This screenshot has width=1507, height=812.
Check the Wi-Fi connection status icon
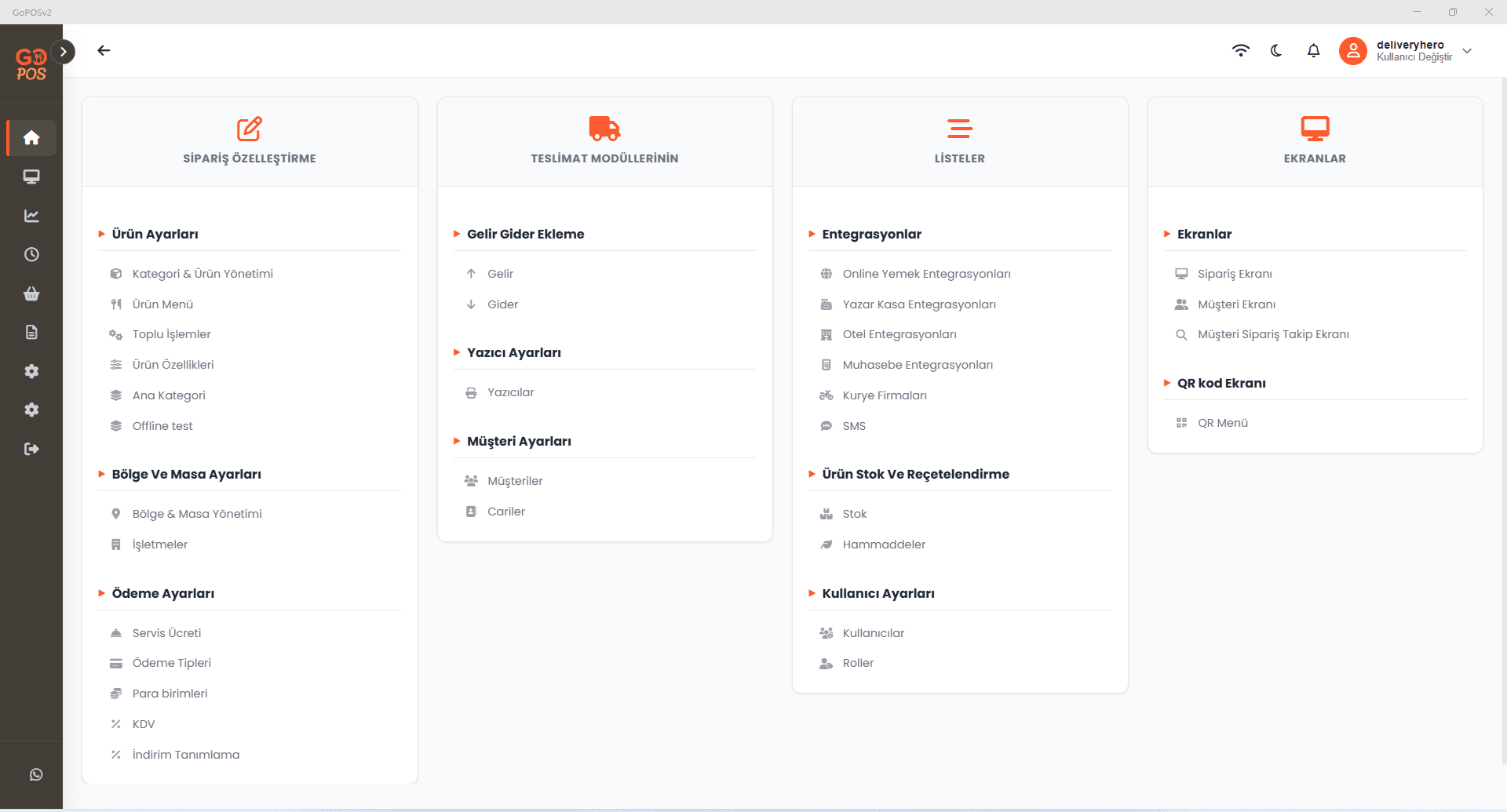tap(1240, 50)
